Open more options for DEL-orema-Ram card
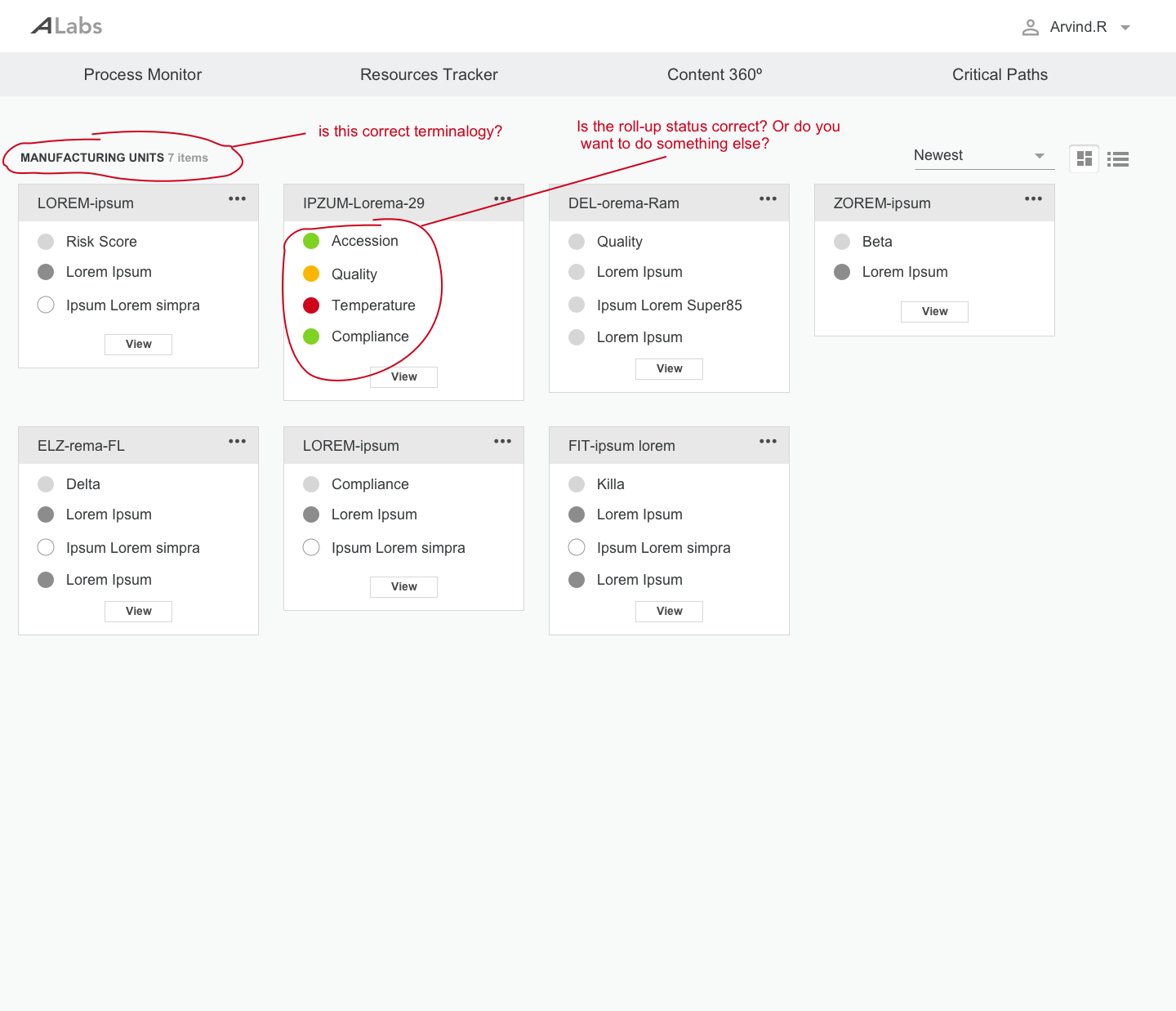 [768, 199]
